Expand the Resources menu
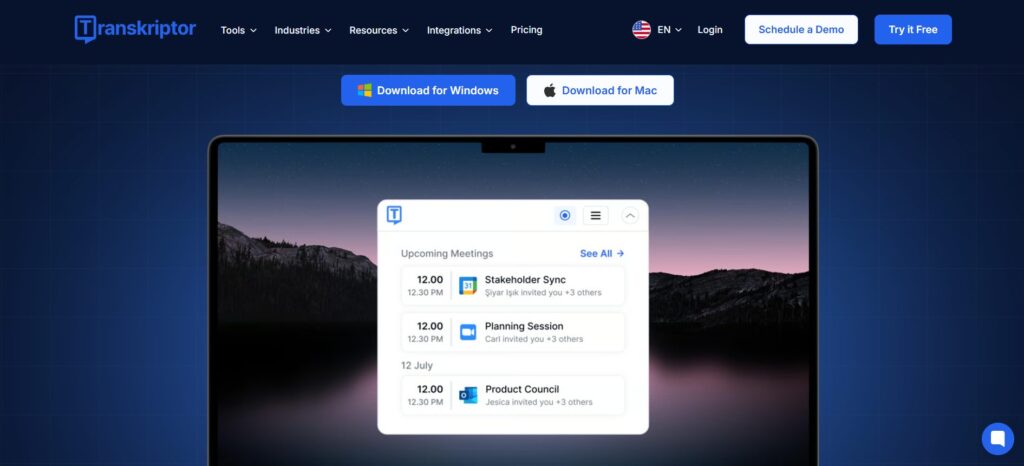This screenshot has height=466, width=1024. 379,30
